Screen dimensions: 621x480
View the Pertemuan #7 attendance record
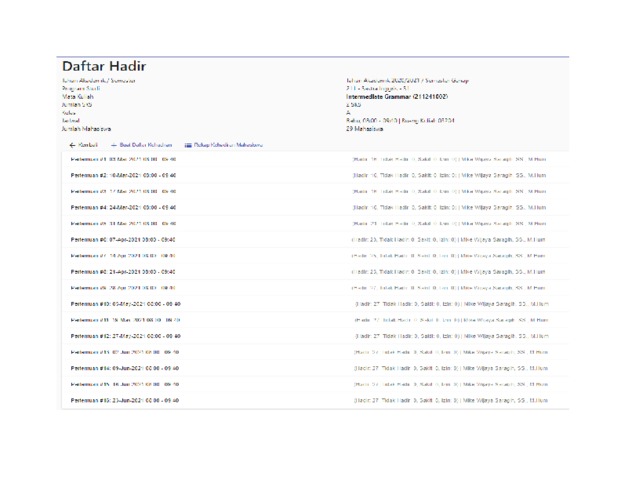(x=125, y=256)
